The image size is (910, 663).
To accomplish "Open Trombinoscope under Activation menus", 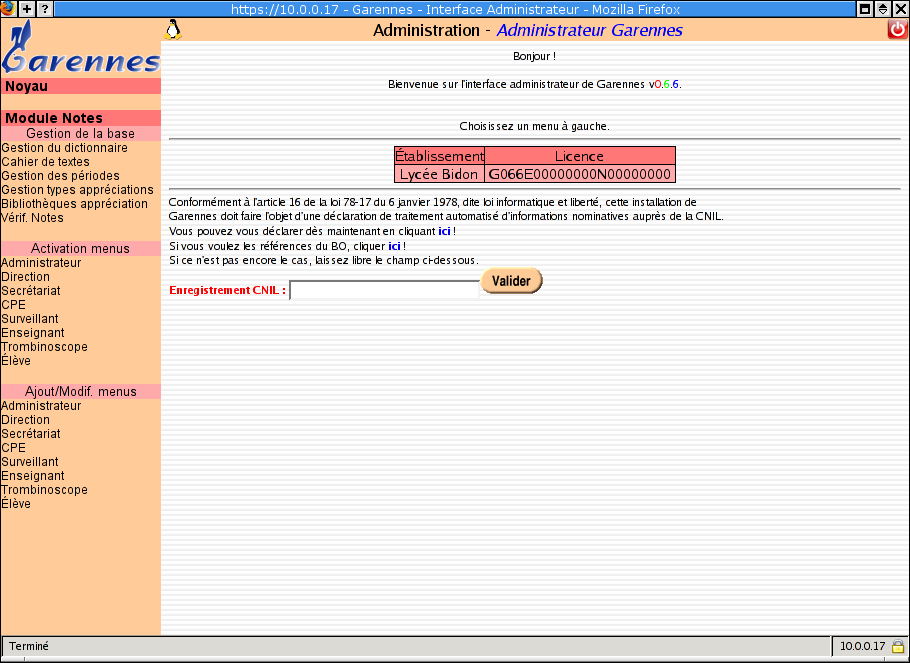I will tap(44, 347).
